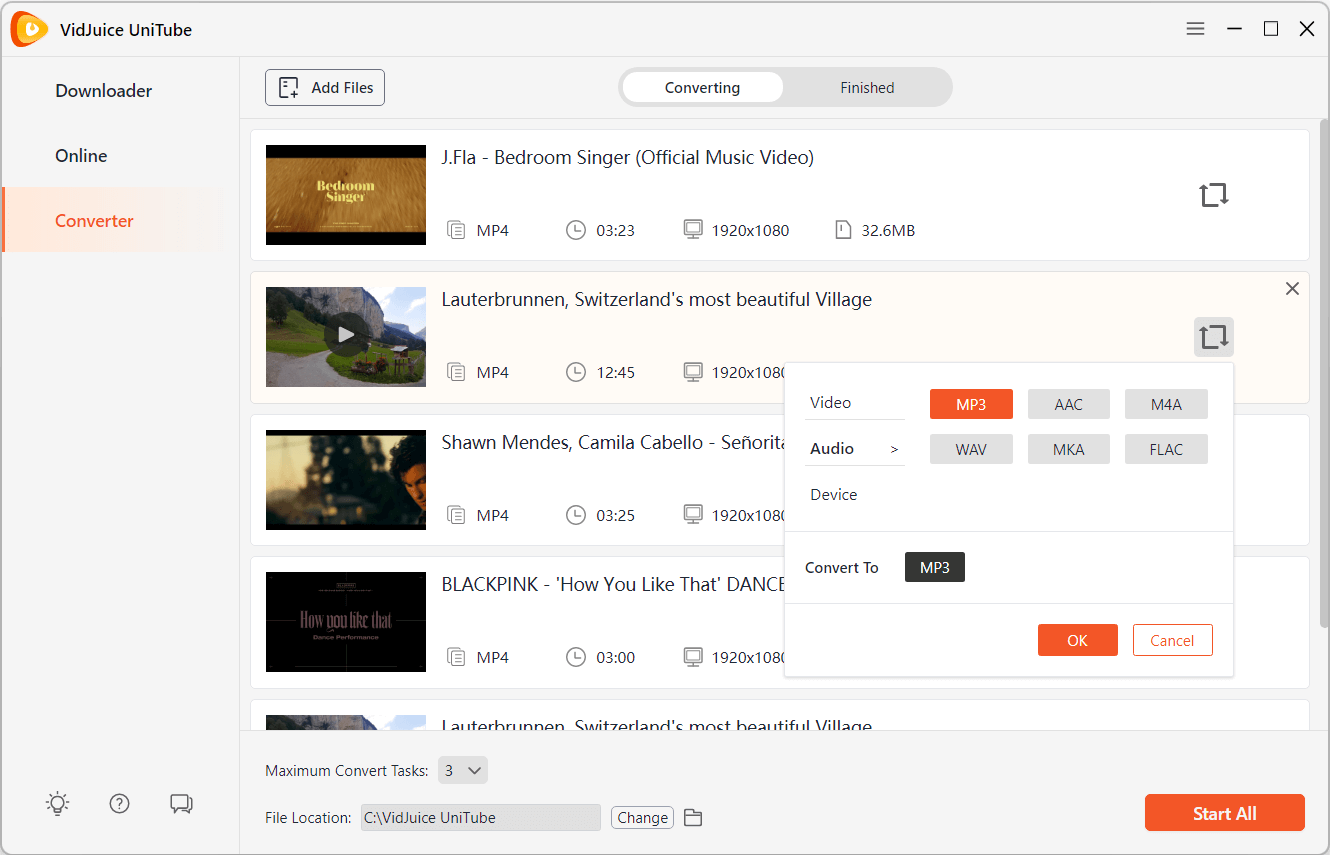The image size is (1330, 855).
Task: Pick the WAV format option
Action: coord(970,450)
